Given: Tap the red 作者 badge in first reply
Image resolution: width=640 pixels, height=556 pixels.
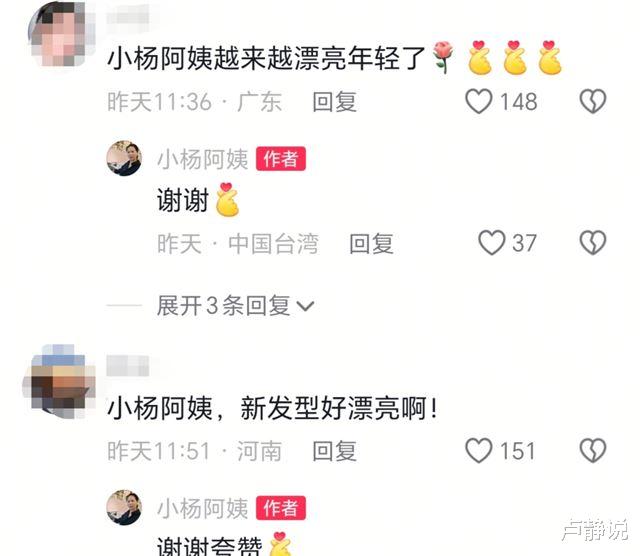Looking at the screenshot, I should [x=281, y=158].
